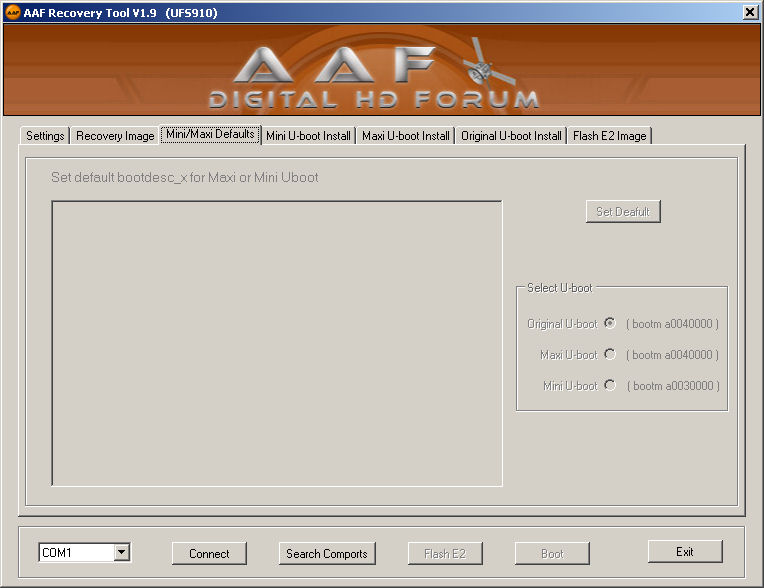This screenshot has height=588, width=764.
Task: Click the 'bootm a0030000' text
Action: click(673, 386)
